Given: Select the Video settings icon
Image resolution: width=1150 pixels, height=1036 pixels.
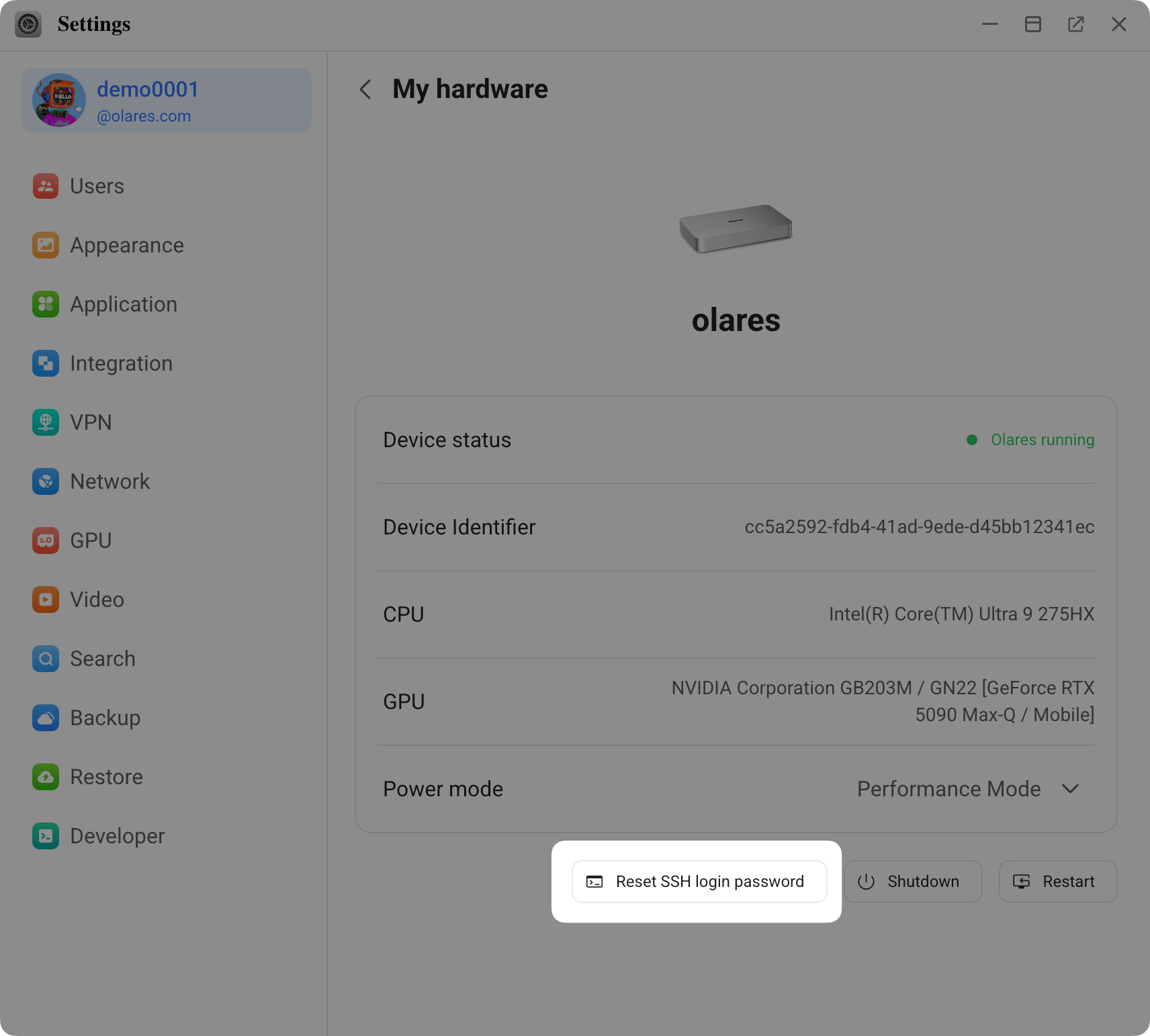Looking at the screenshot, I should coord(45,600).
